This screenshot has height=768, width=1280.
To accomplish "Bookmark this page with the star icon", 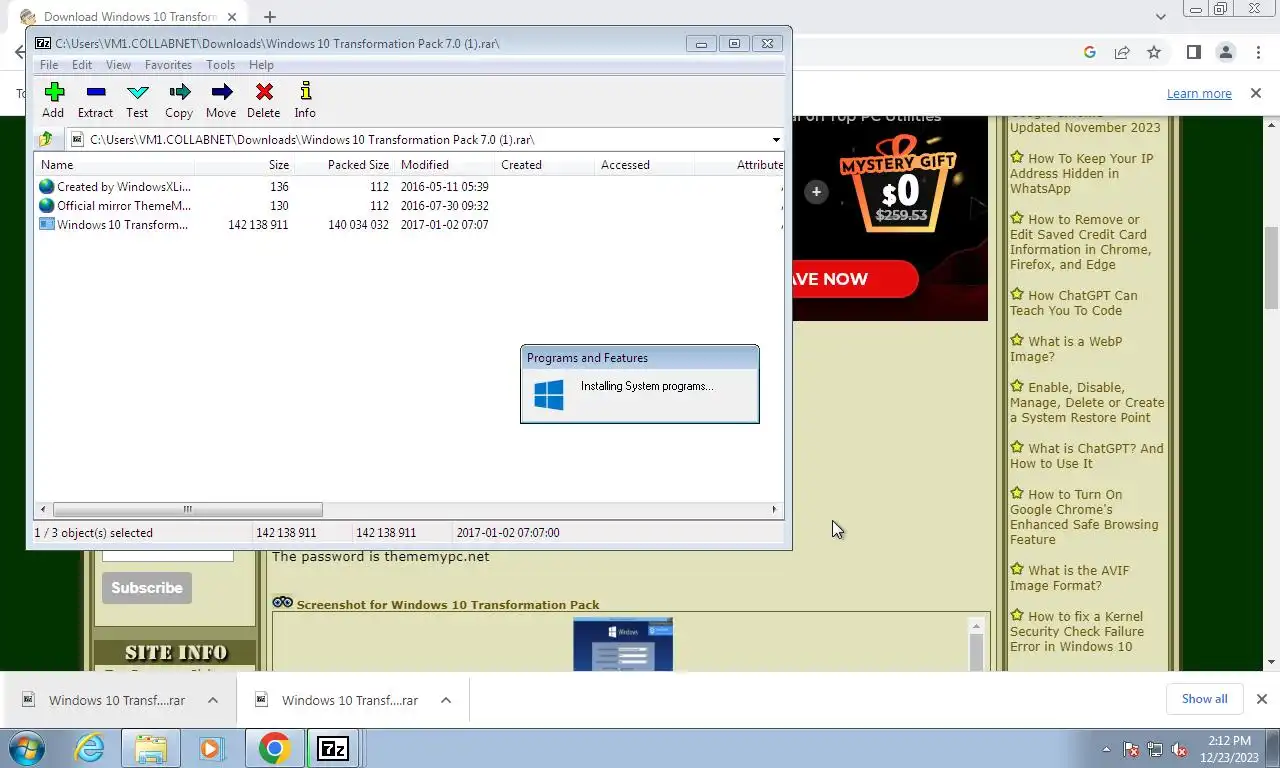I will point(1154,52).
